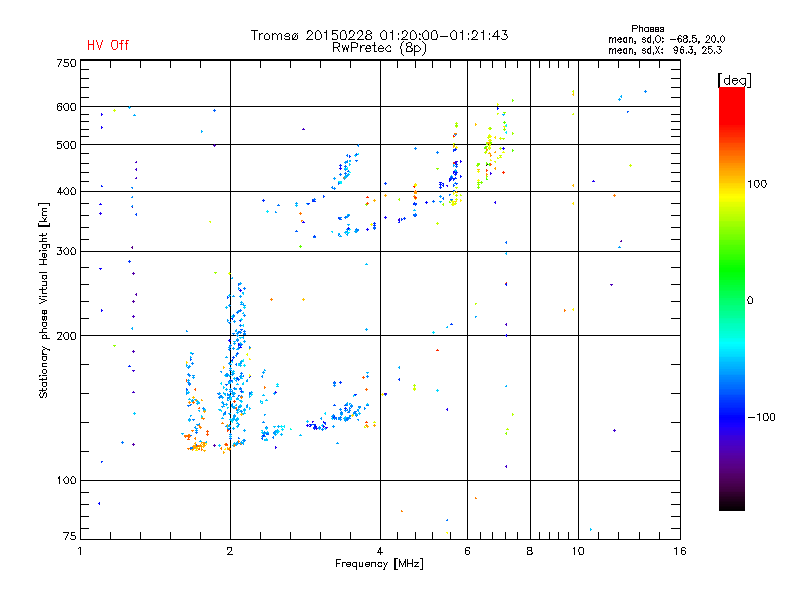Click the orange echo cluster near 120 km
This screenshot has width=800, height=600.
click(x=196, y=446)
